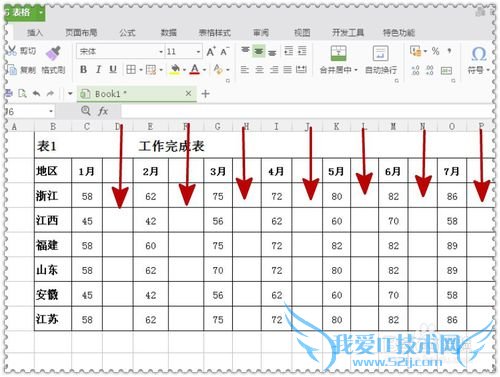
Task: Apply comma thousands separator style
Action: click(x=449, y=51)
